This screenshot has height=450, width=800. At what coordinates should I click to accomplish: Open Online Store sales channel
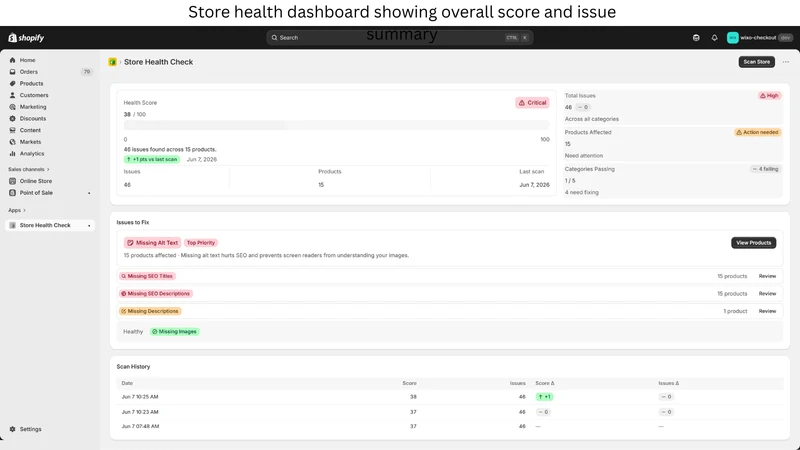[36, 181]
